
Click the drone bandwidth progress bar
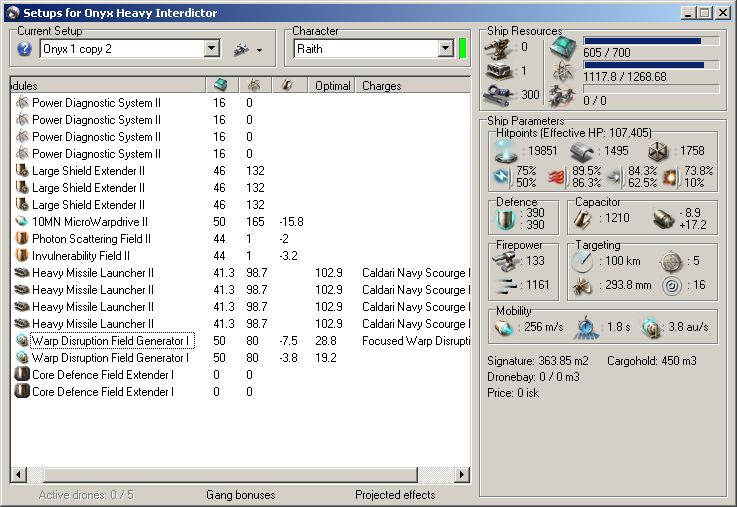651,89
